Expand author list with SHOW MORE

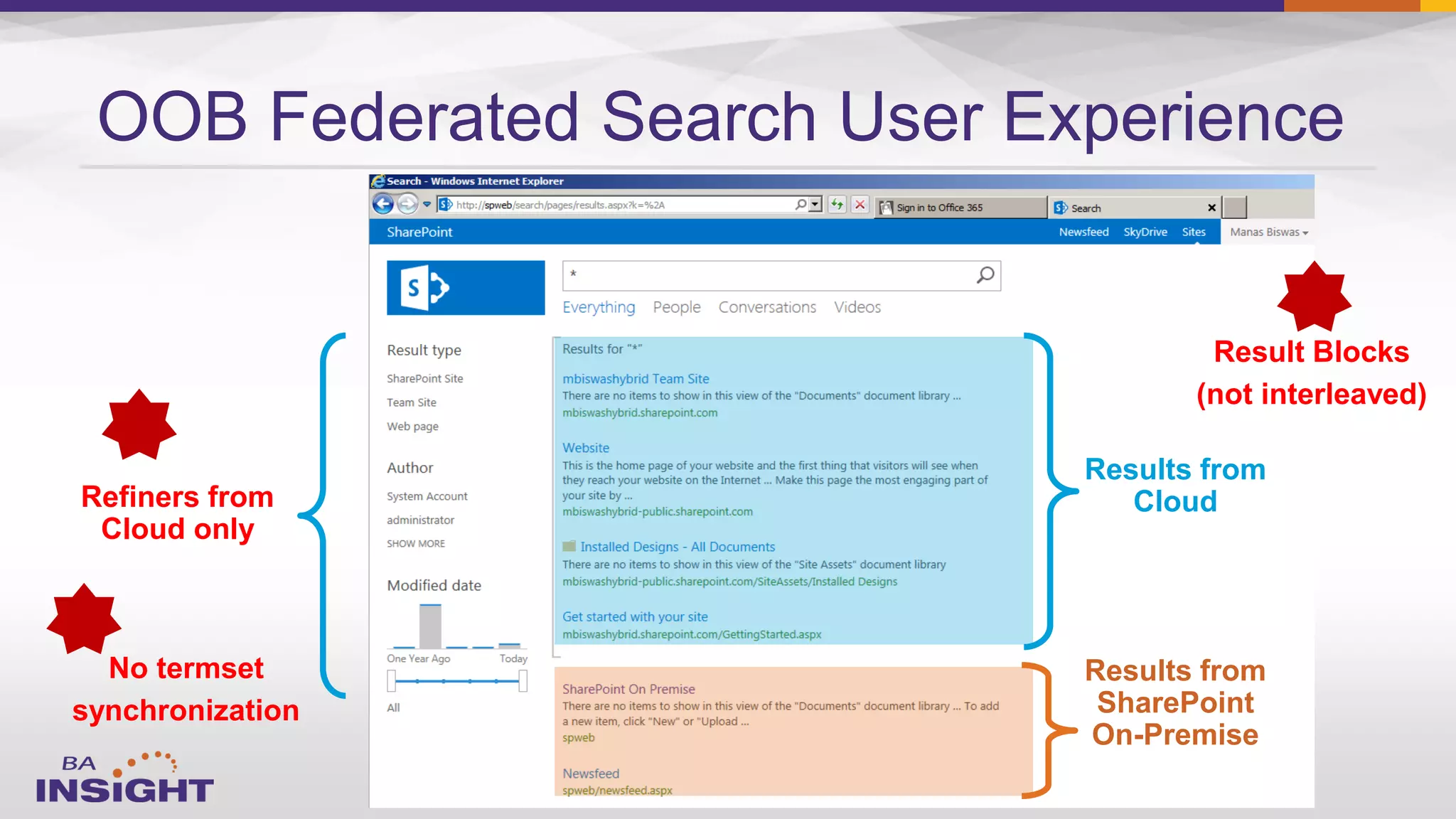click(416, 544)
